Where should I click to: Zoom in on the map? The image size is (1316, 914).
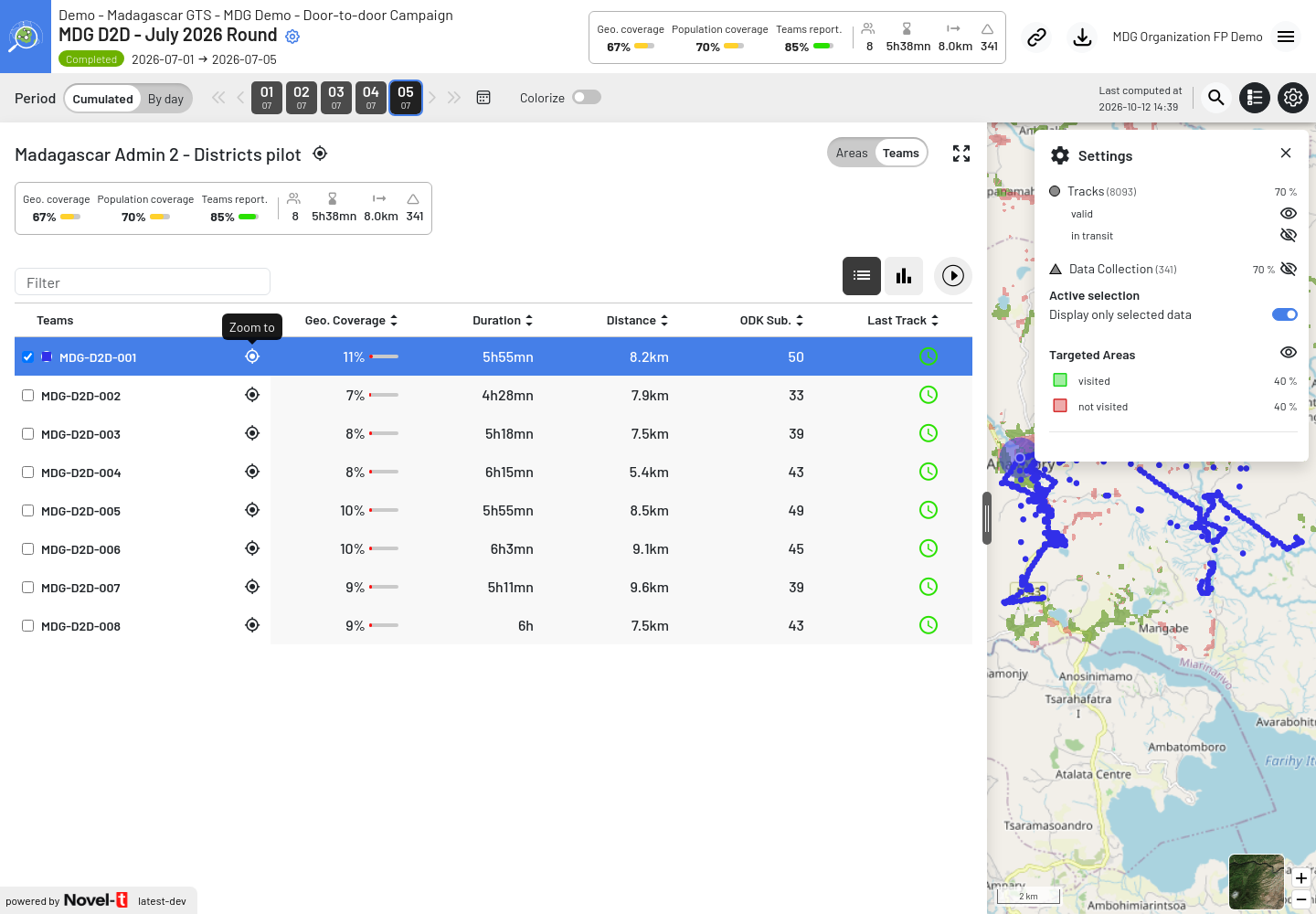point(1301,878)
